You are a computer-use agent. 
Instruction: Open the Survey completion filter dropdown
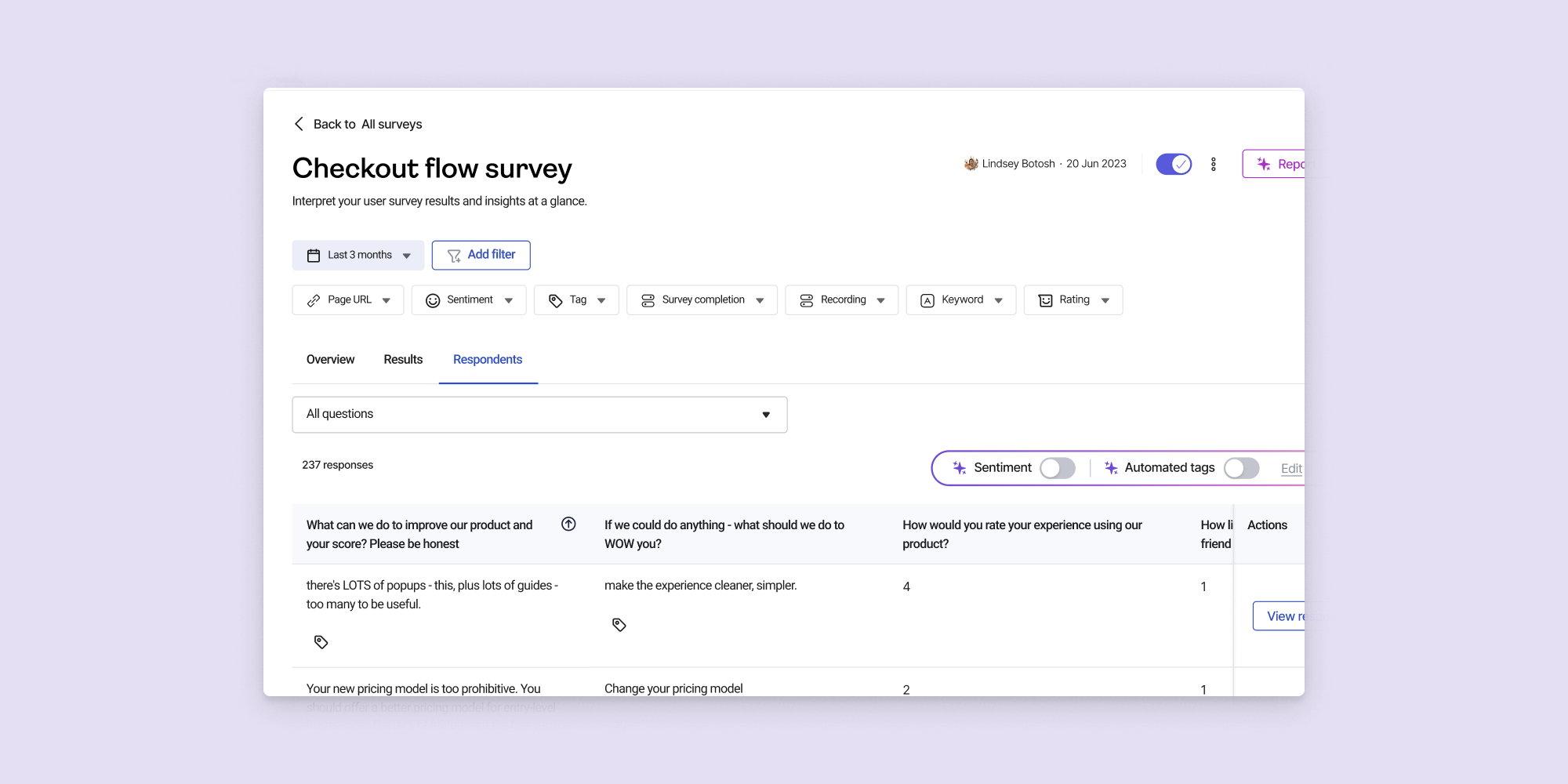coord(702,300)
